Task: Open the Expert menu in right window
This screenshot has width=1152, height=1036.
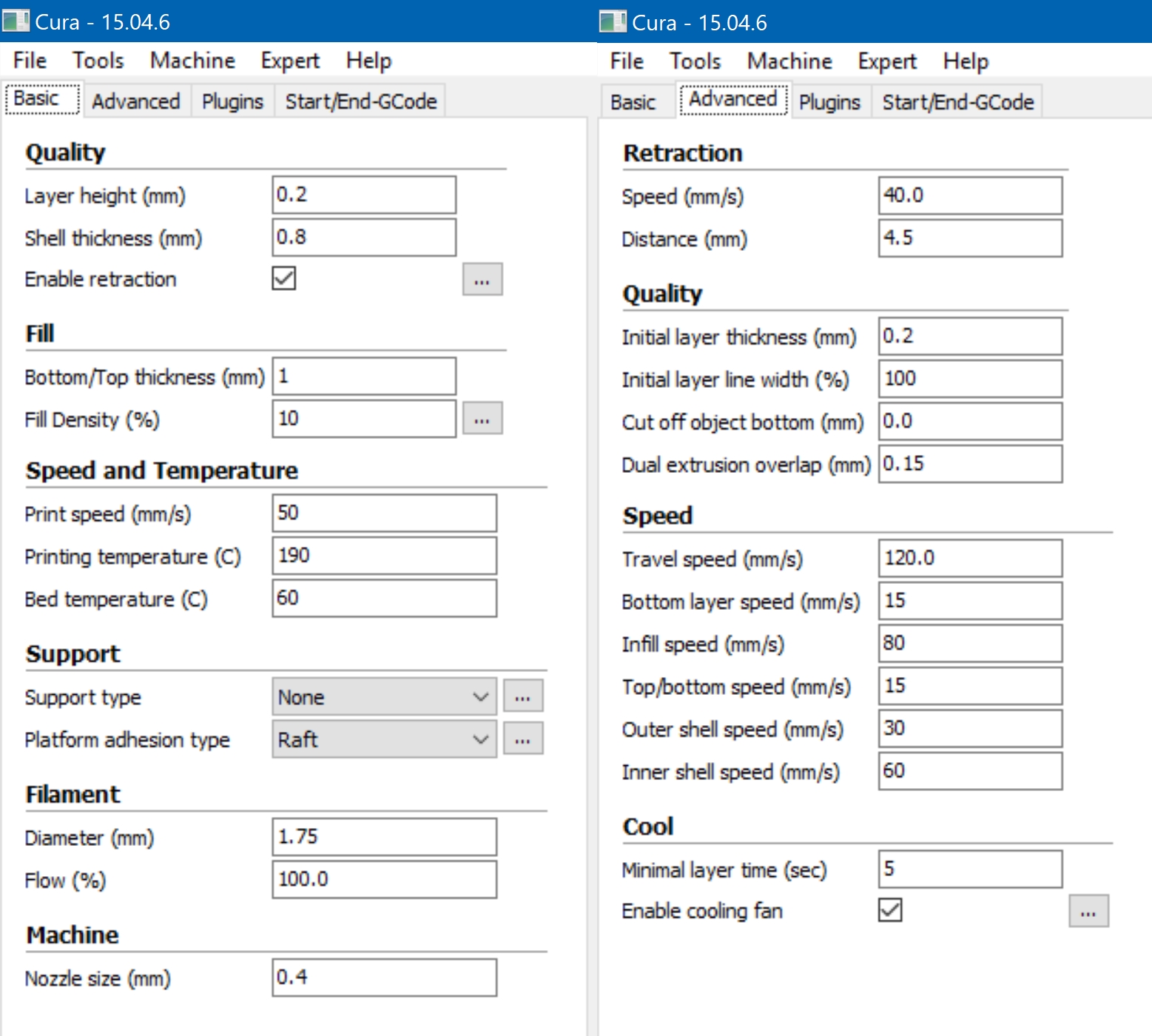Action: point(887,61)
